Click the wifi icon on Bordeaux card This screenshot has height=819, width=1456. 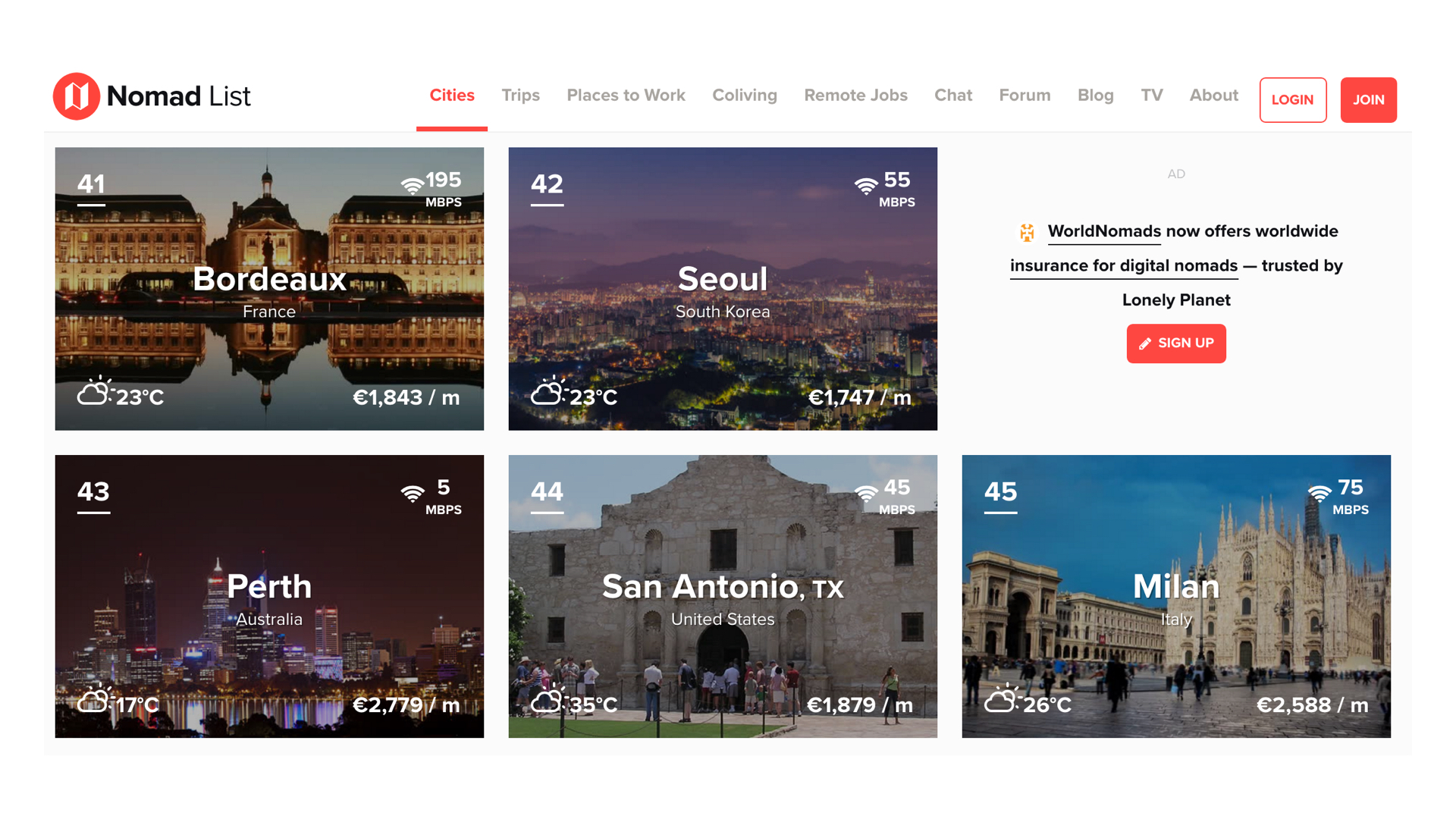pyautogui.click(x=412, y=185)
